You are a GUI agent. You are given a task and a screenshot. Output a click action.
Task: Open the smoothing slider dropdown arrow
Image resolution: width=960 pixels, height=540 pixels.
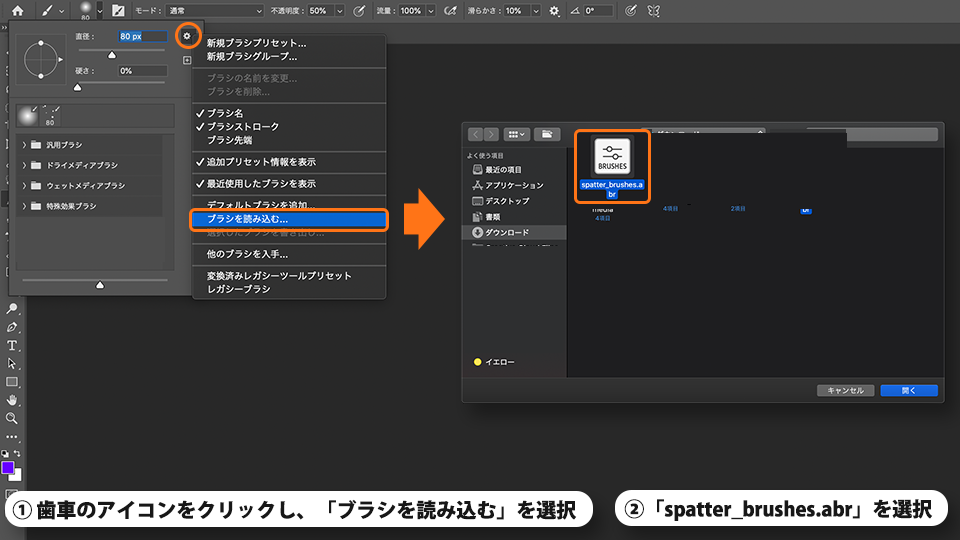pos(536,11)
